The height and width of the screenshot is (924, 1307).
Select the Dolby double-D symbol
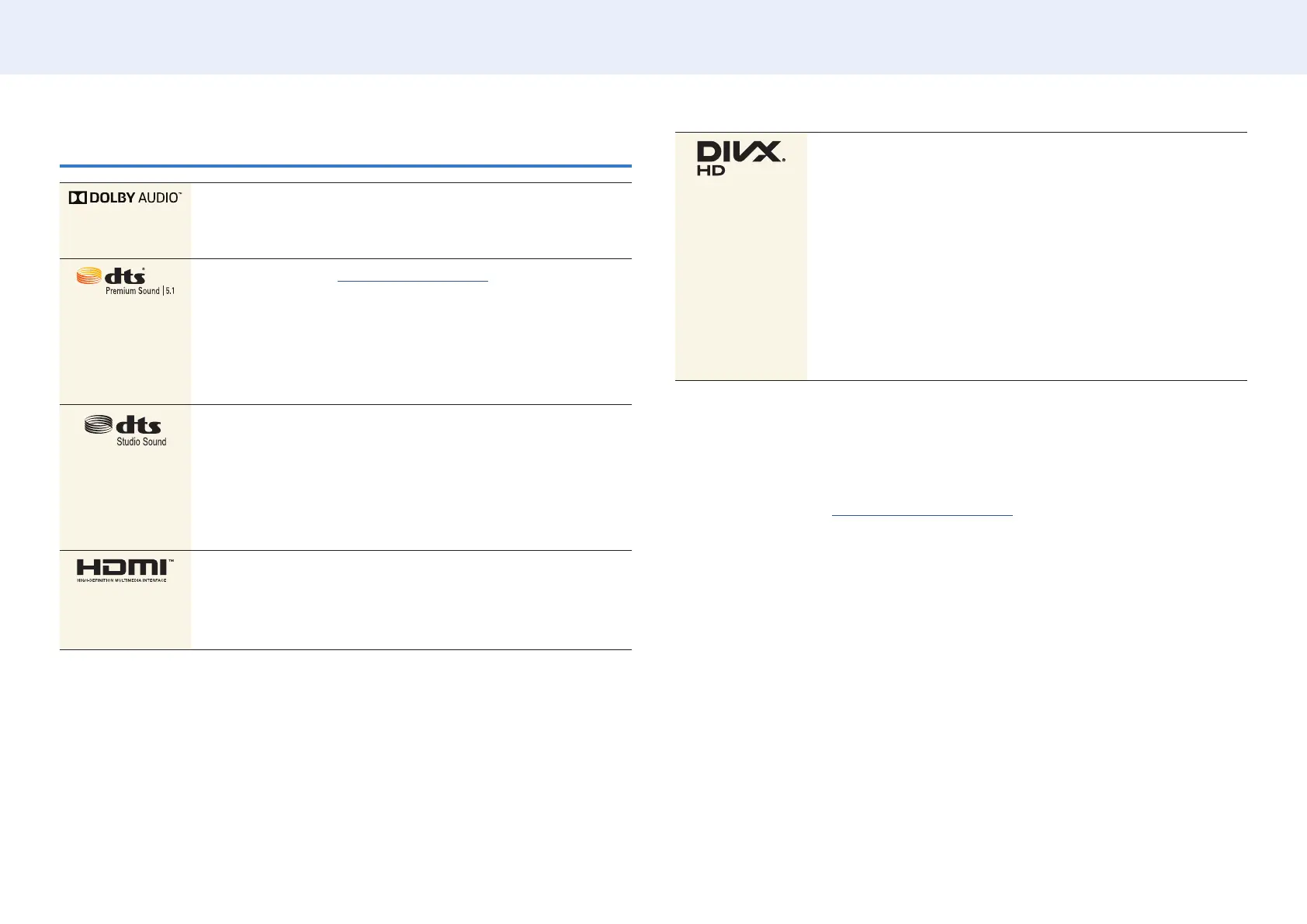pos(78,198)
